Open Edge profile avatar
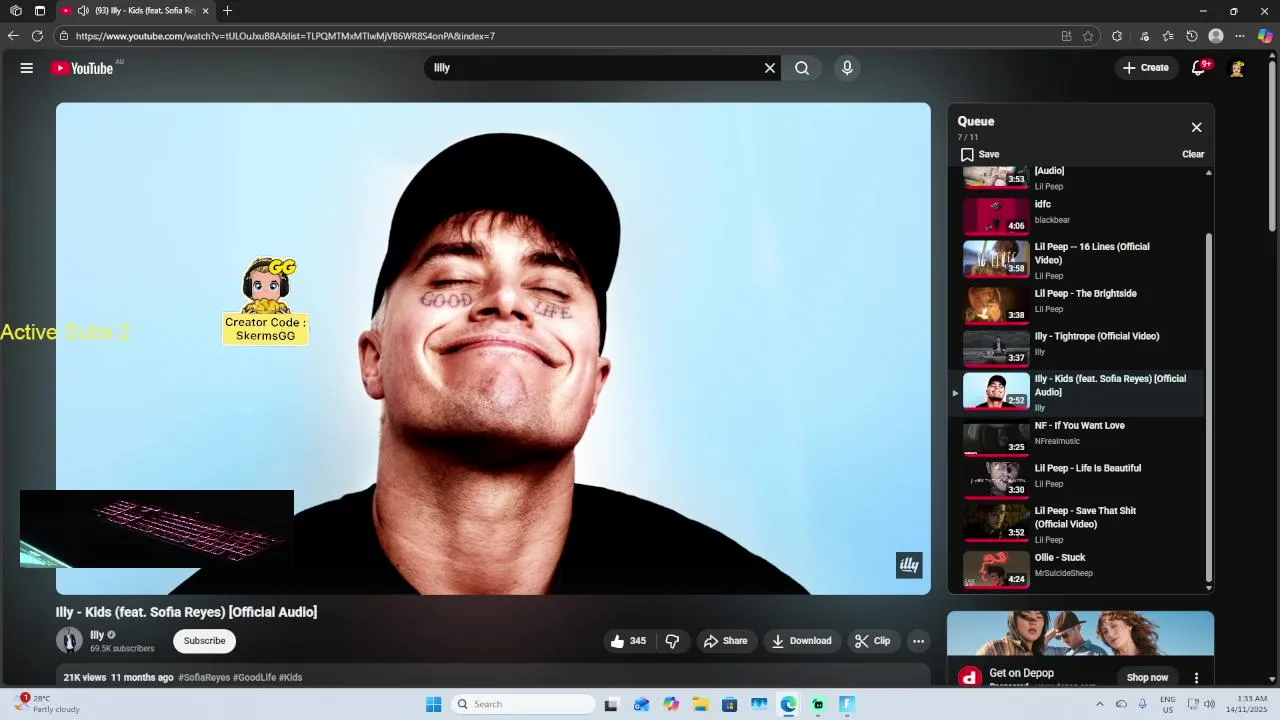 1216,36
